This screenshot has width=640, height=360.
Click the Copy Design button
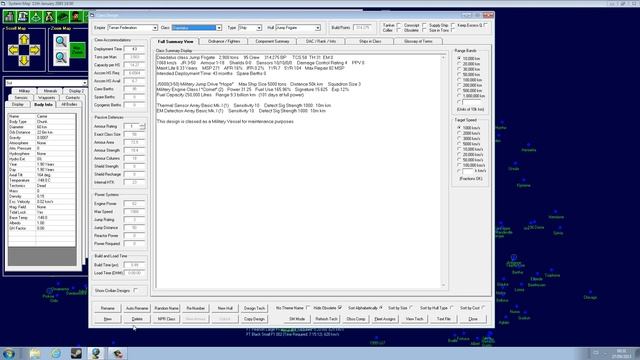pyautogui.click(x=254, y=319)
